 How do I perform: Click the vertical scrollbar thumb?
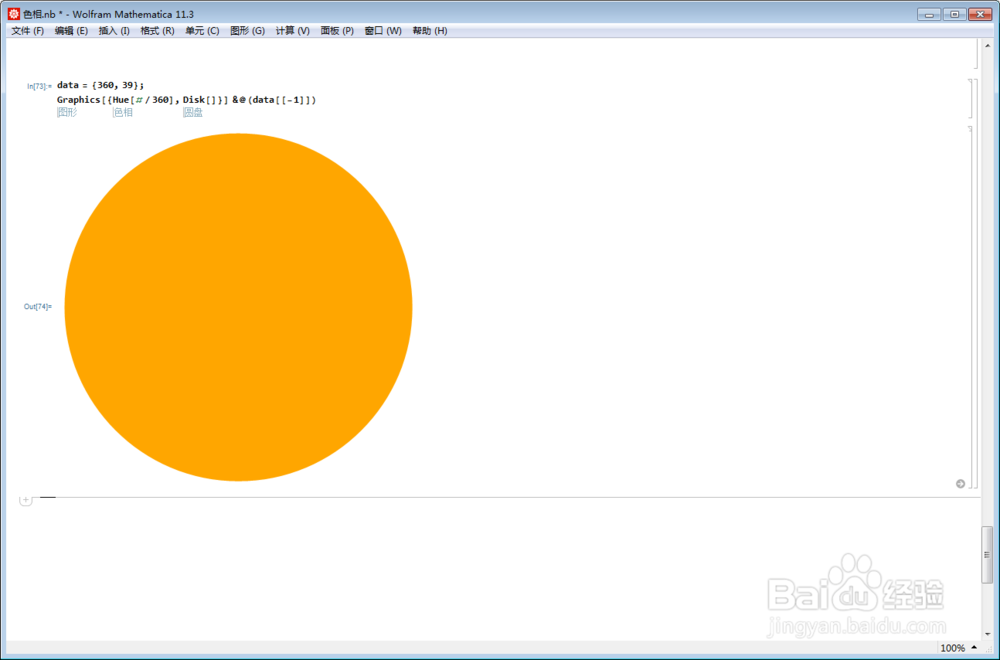click(x=987, y=554)
